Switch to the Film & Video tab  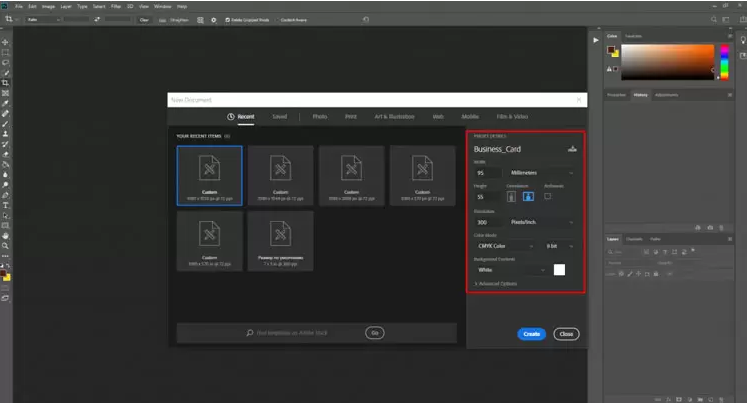point(512,117)
